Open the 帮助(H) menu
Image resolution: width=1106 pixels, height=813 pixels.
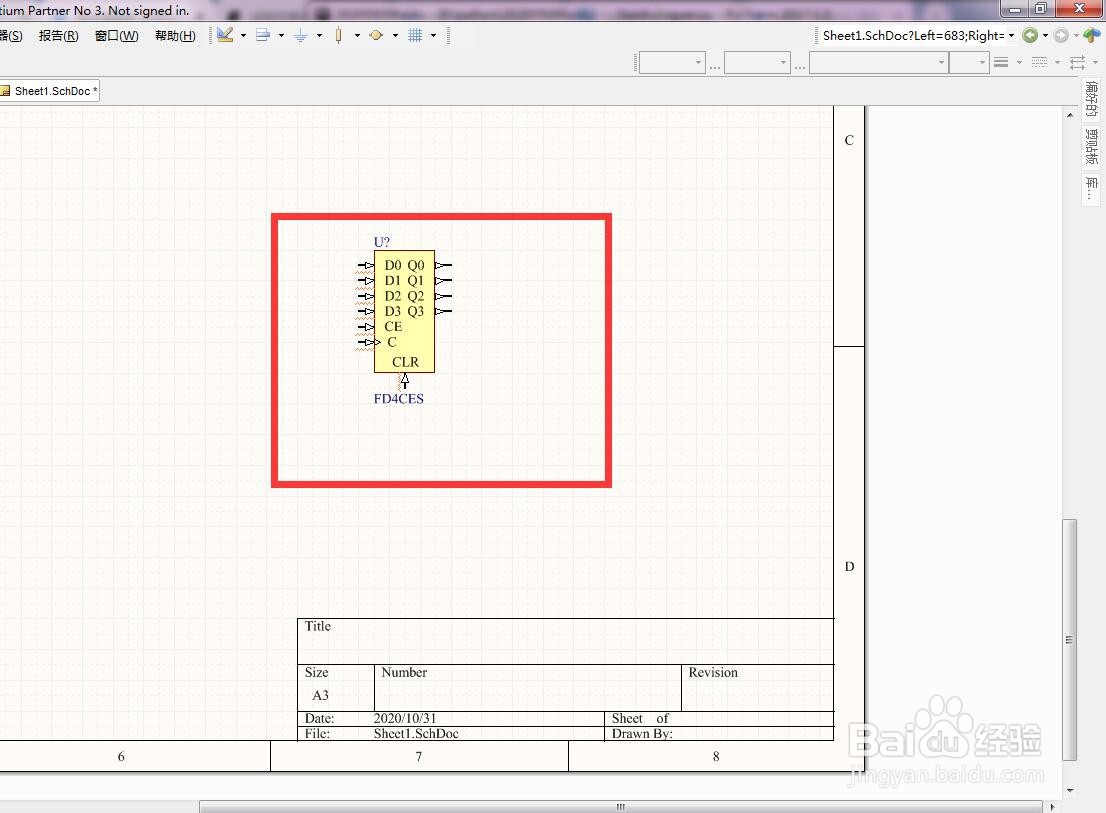[175, 36]
